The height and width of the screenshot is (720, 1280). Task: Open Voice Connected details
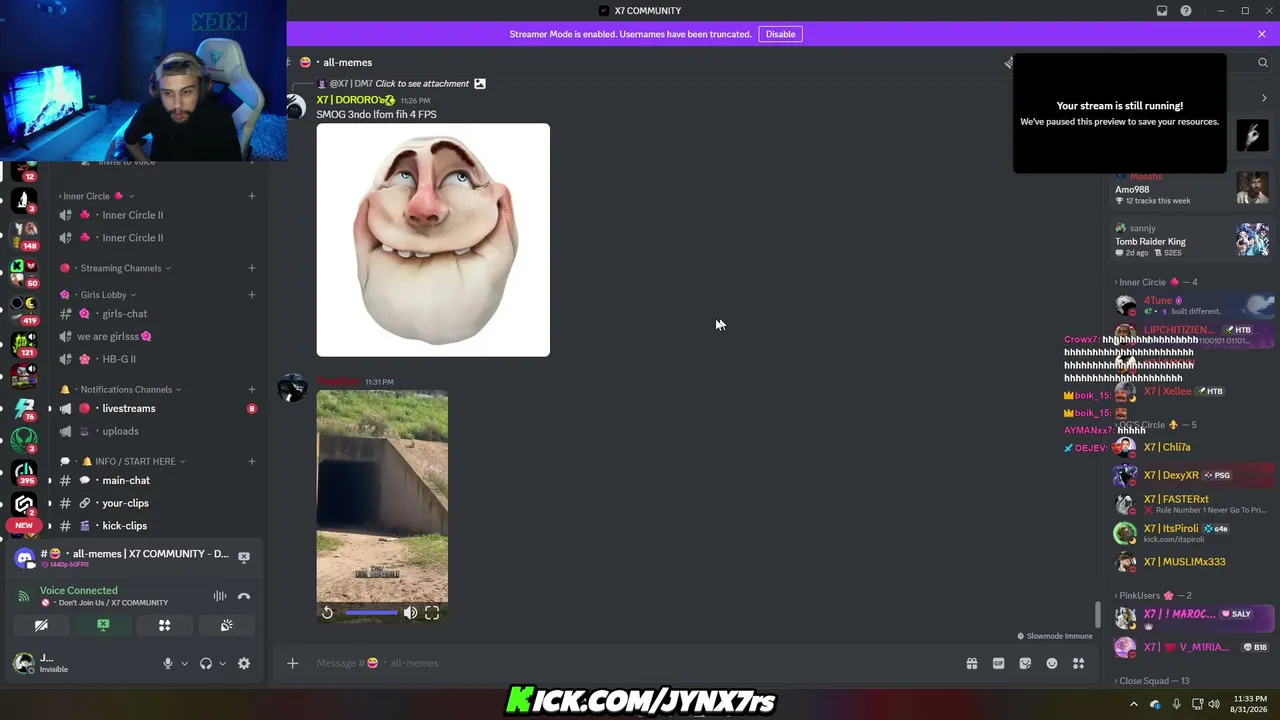79,591
